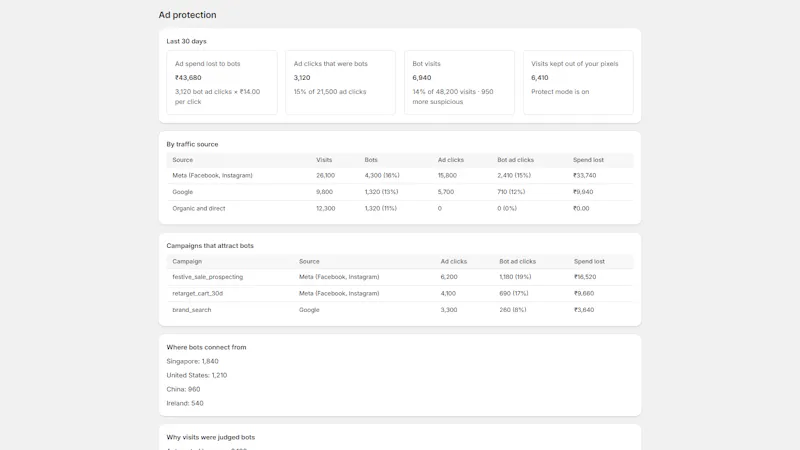Screen dimensions: 800x450
Task: Select the retarget_cart_30d campaign
Action: (x=197, y=293)
